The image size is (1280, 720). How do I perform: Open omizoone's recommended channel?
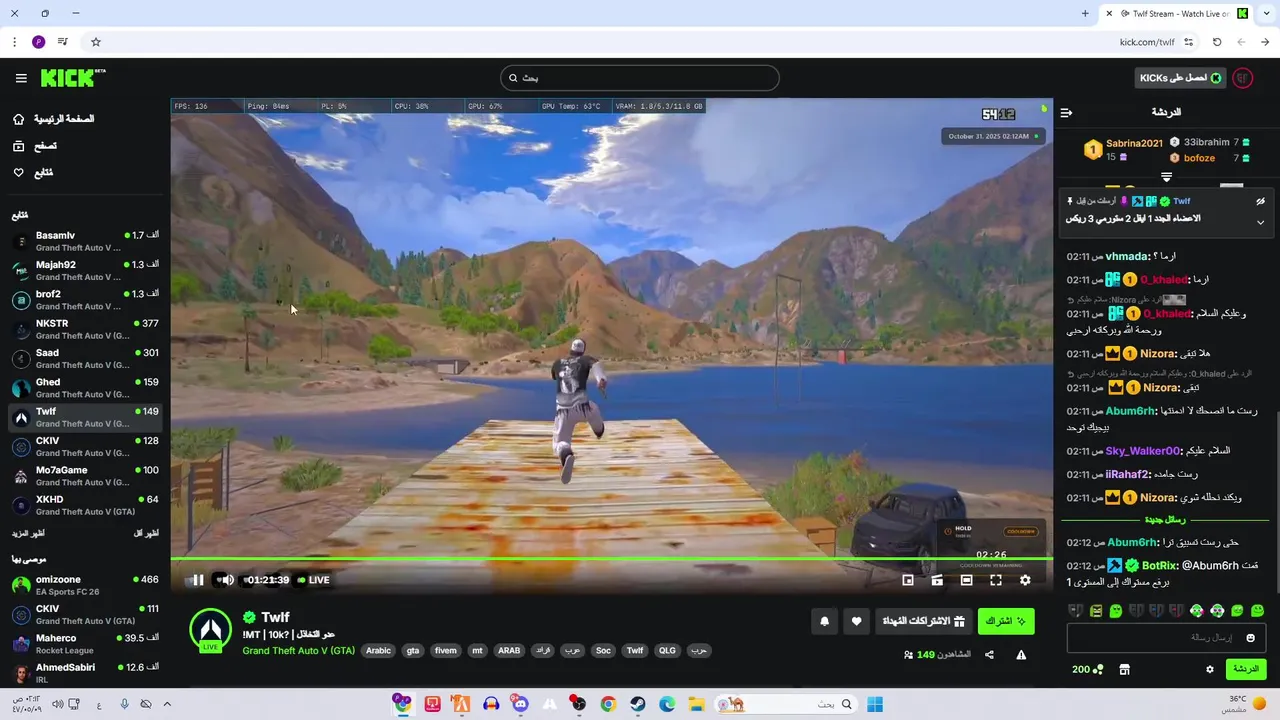tap(85, 585)
